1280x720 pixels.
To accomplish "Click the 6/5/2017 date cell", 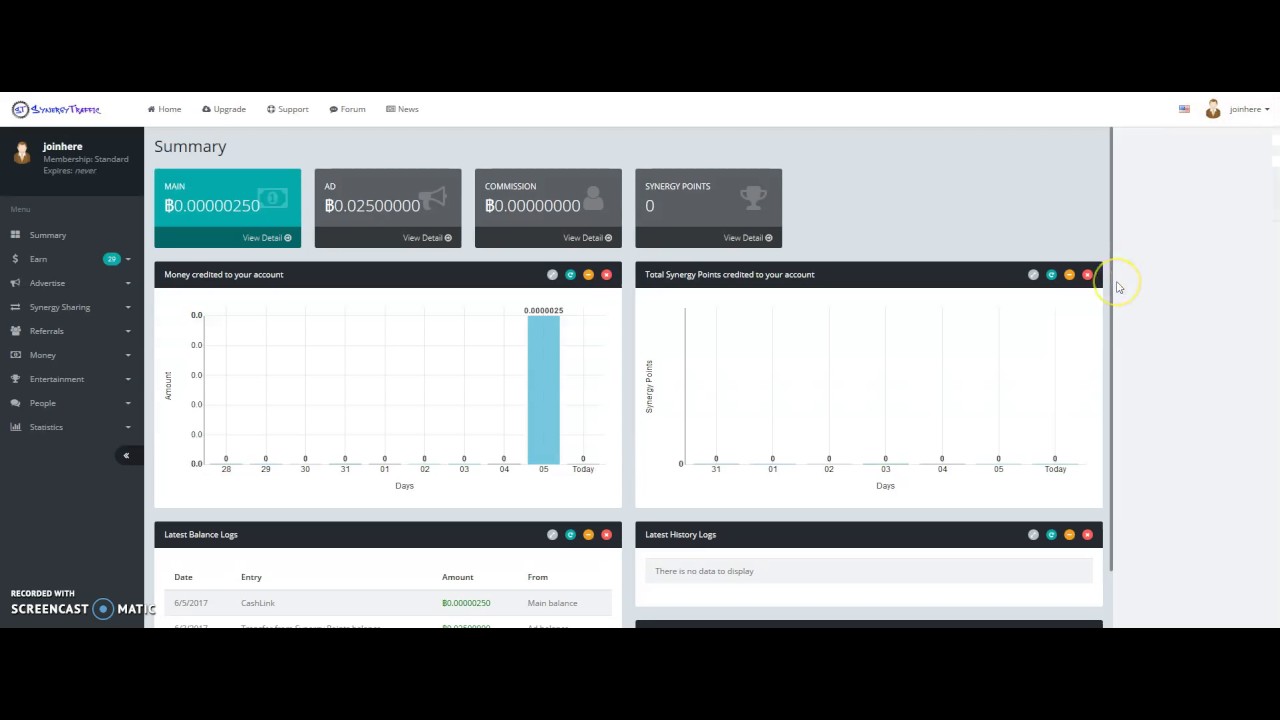I will click(189, 603).
